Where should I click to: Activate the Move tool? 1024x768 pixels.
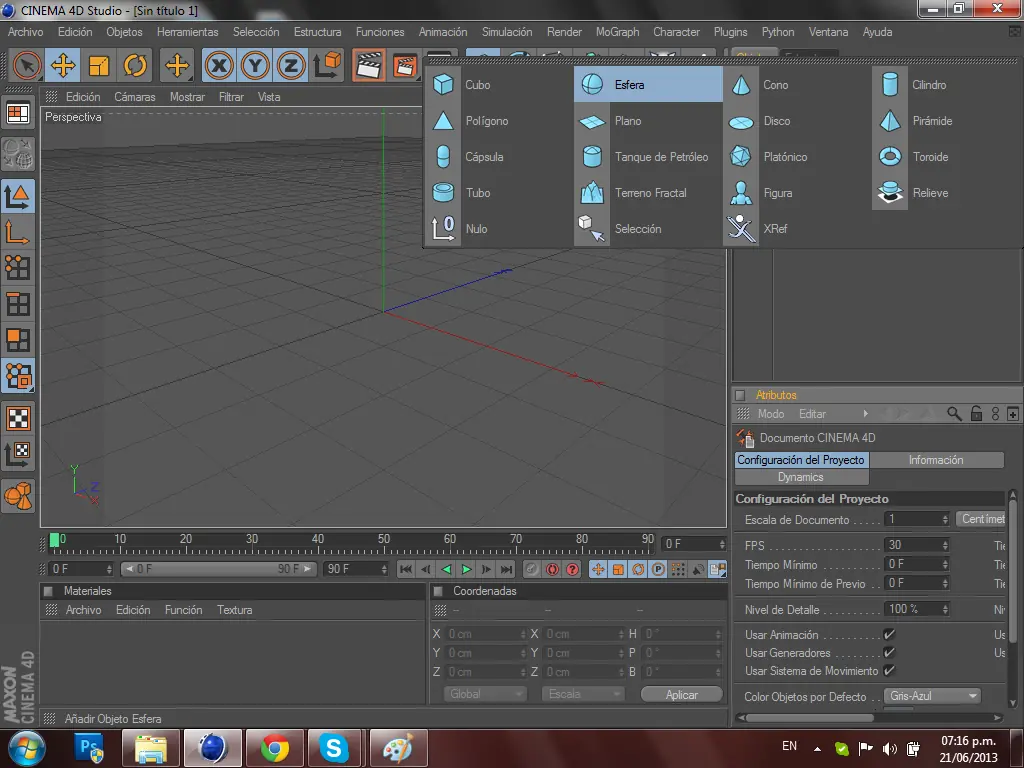63,65
